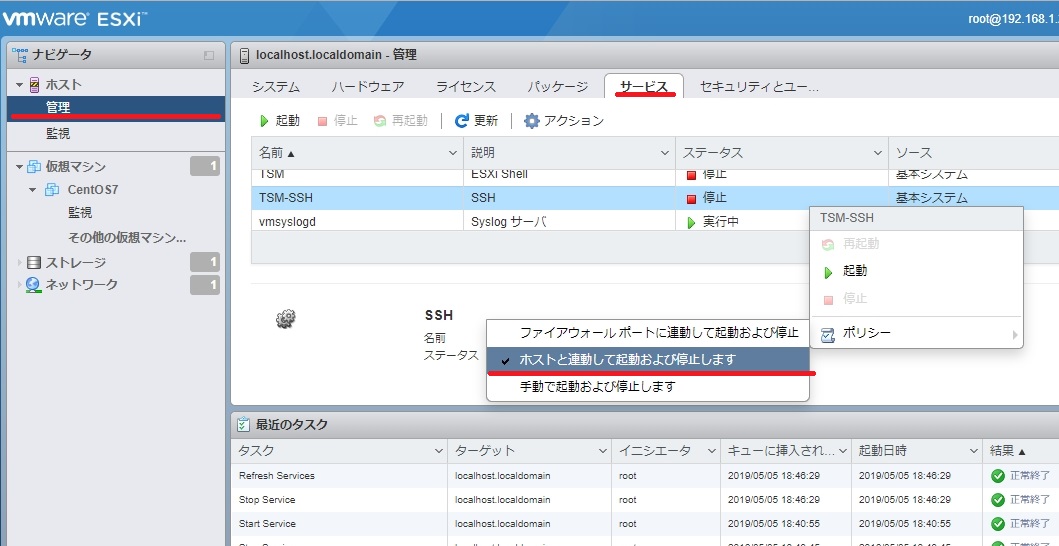Collapse the virtual machines tree node
Viewport: 1059px width, 546px height.
(x=20, y=167)
